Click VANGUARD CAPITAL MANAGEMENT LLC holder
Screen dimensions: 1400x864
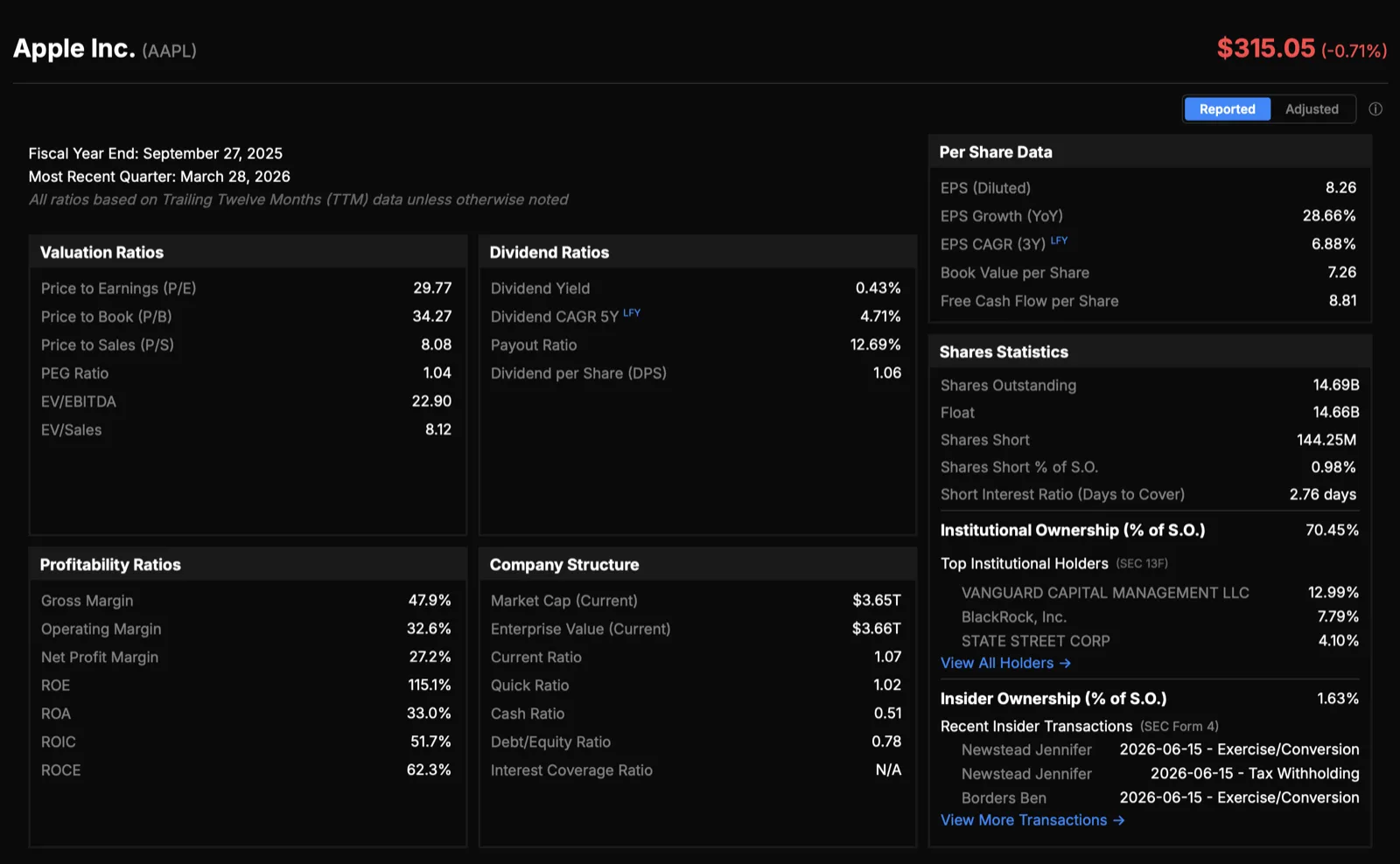click(x=1105, y=593)
